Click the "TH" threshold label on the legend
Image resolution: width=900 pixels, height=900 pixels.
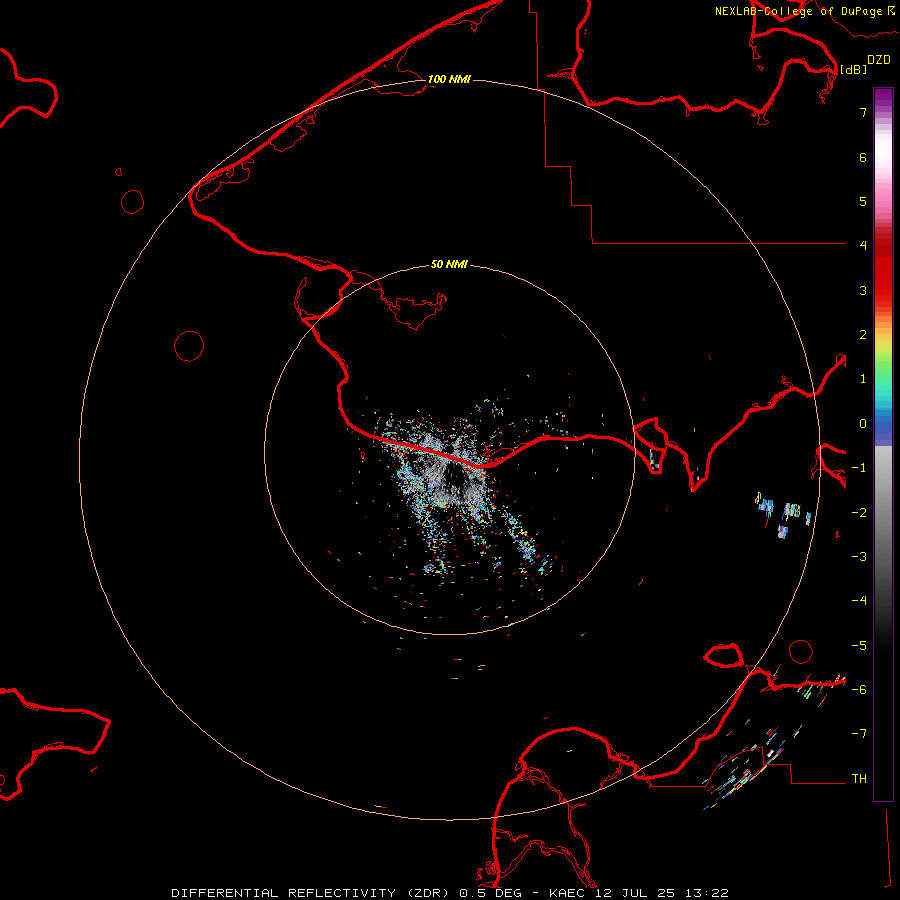(859, 778)
